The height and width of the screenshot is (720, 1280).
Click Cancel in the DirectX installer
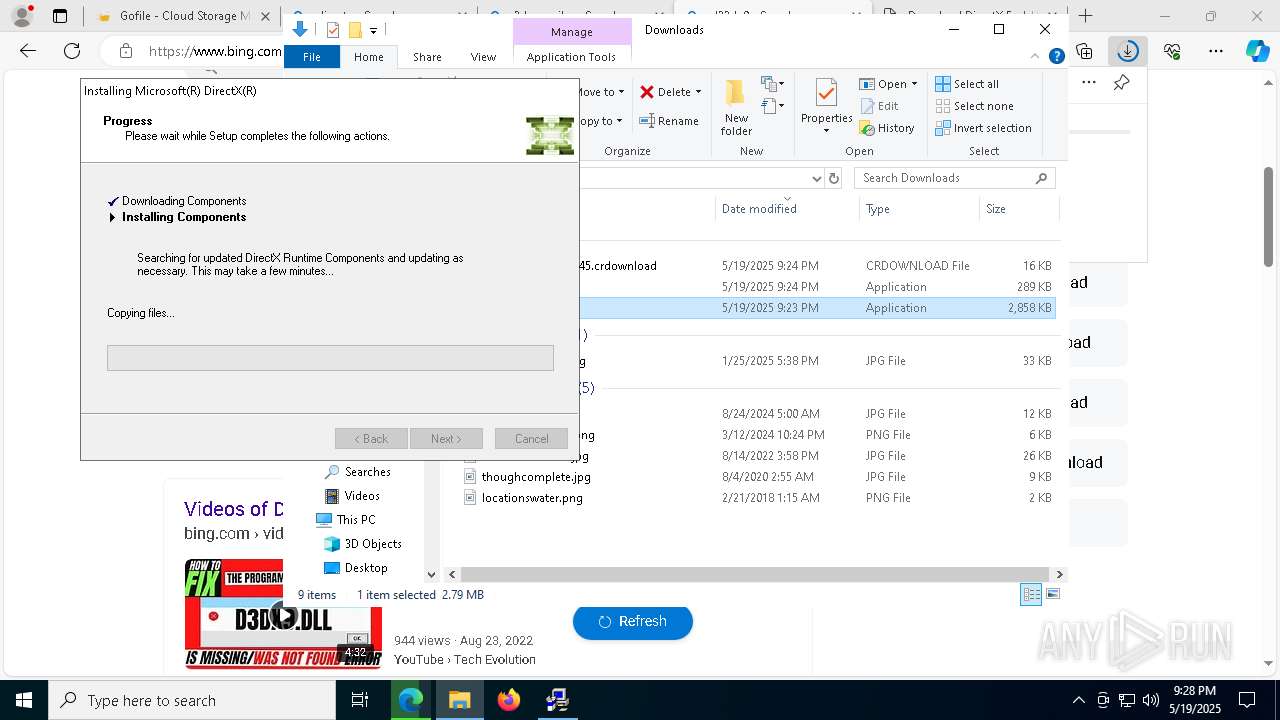coord(531,438)
